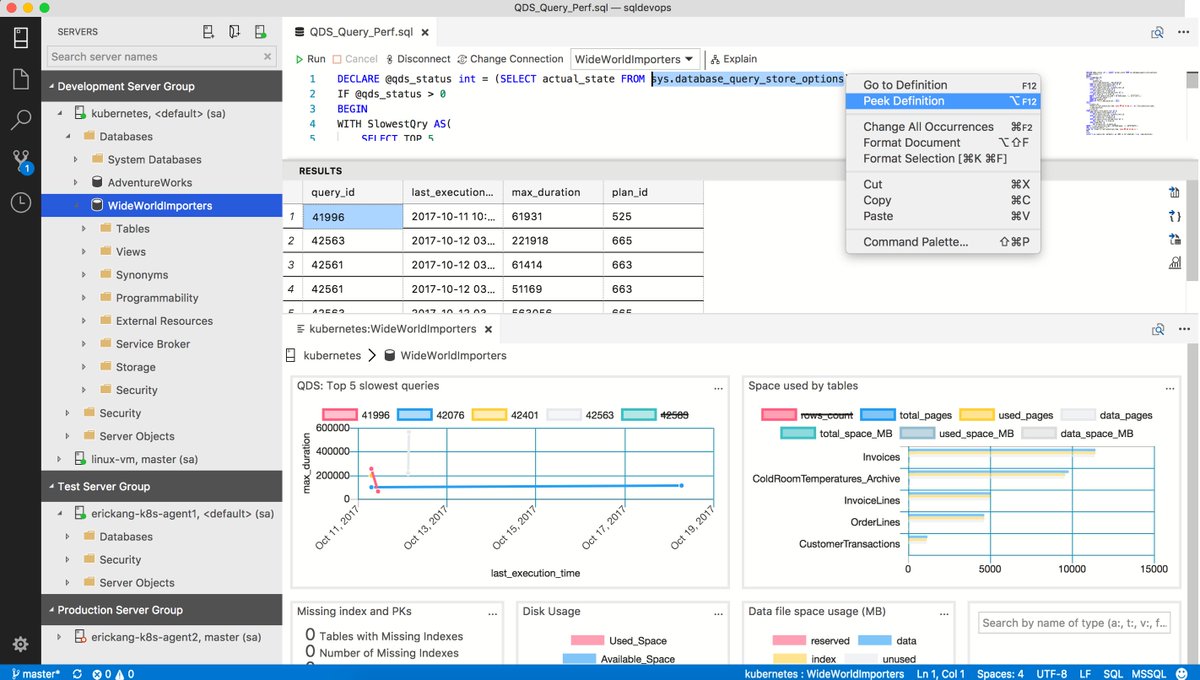Choose Format Document in context menu
This screenshot has width=1200, height=680.
coord(943,143)
